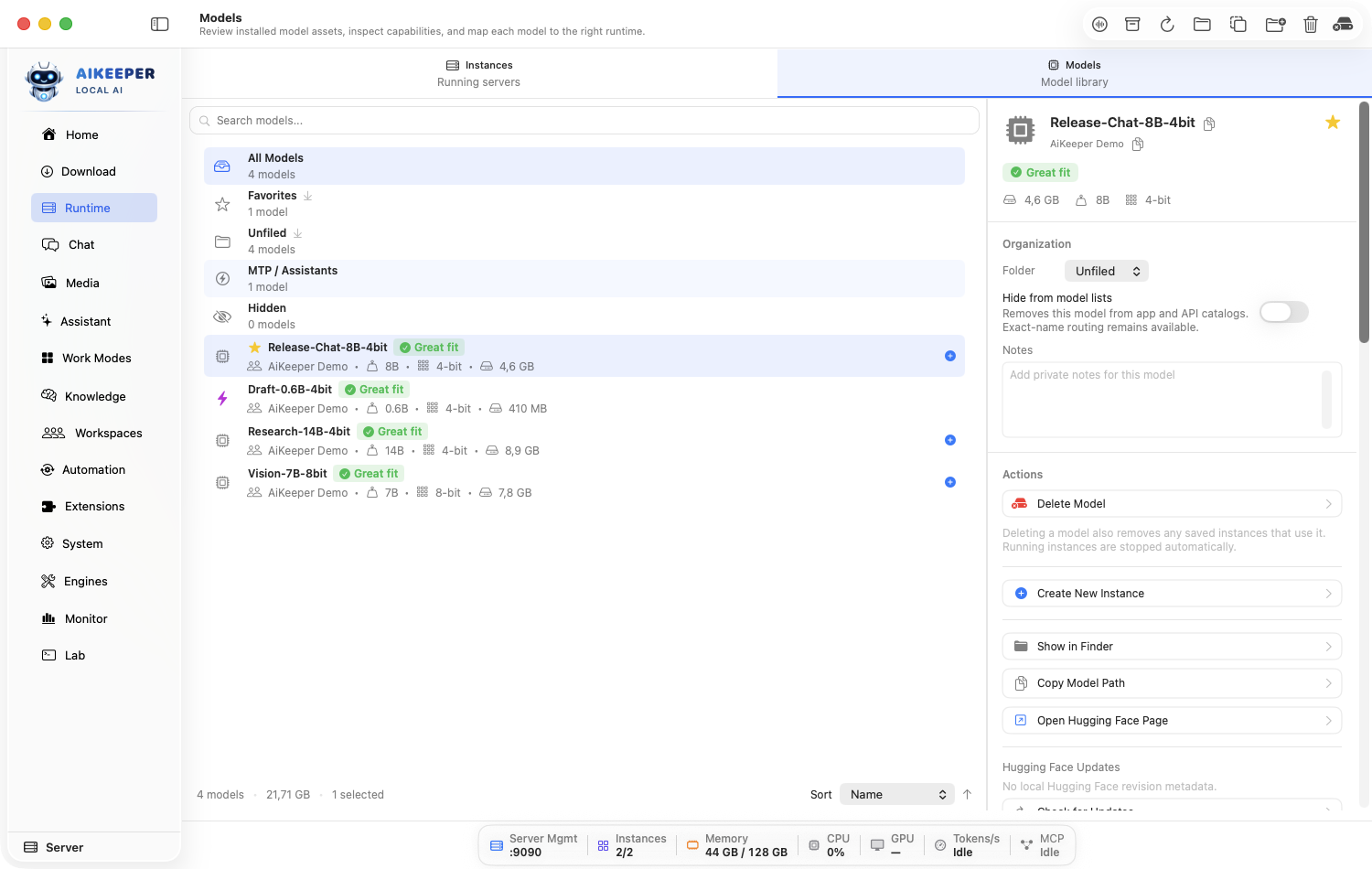
Task: Copy the Release-Chat-8B-4bit model name
Action: [1209, 123]
